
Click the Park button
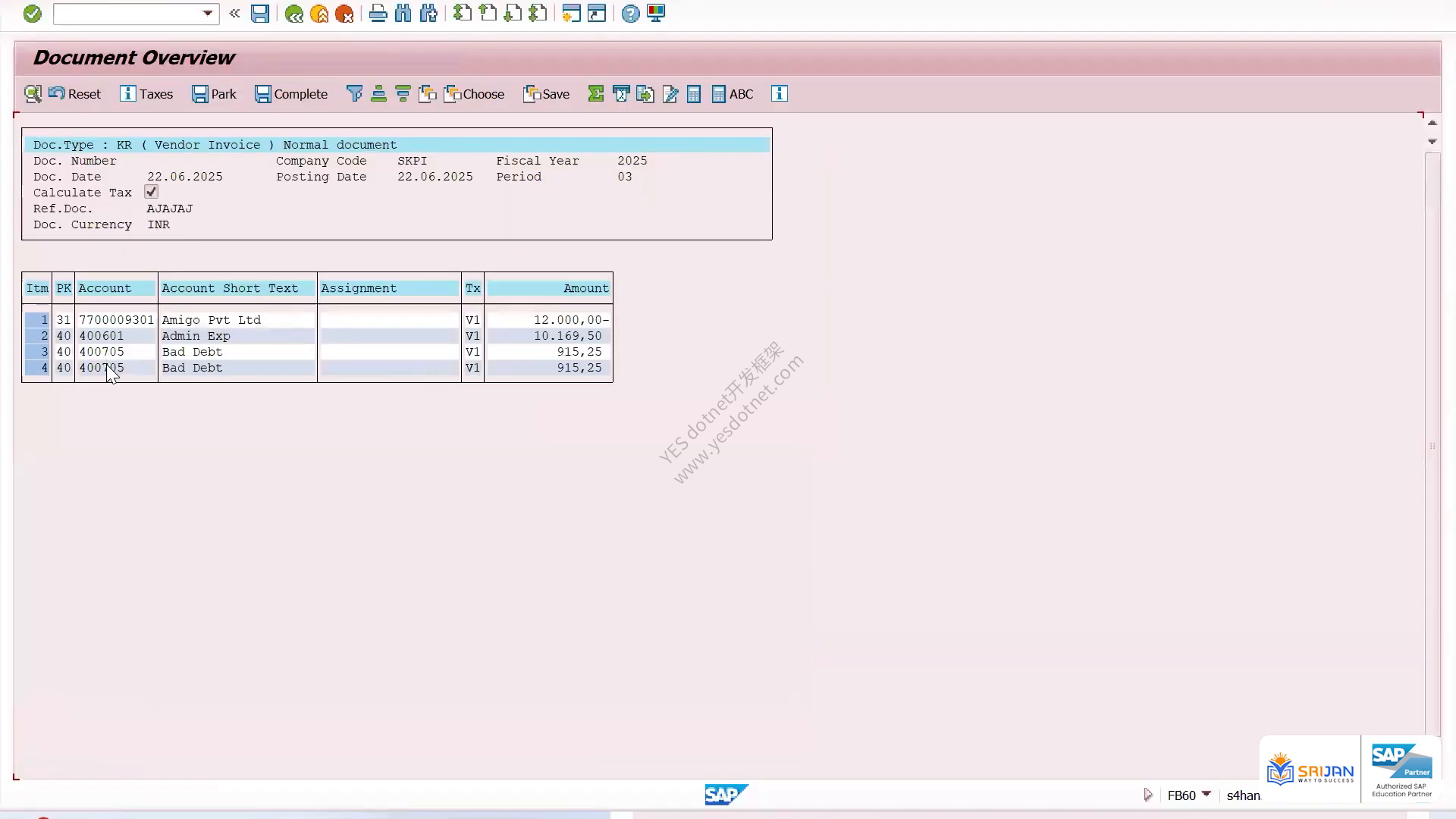click(x=214, y=94)
